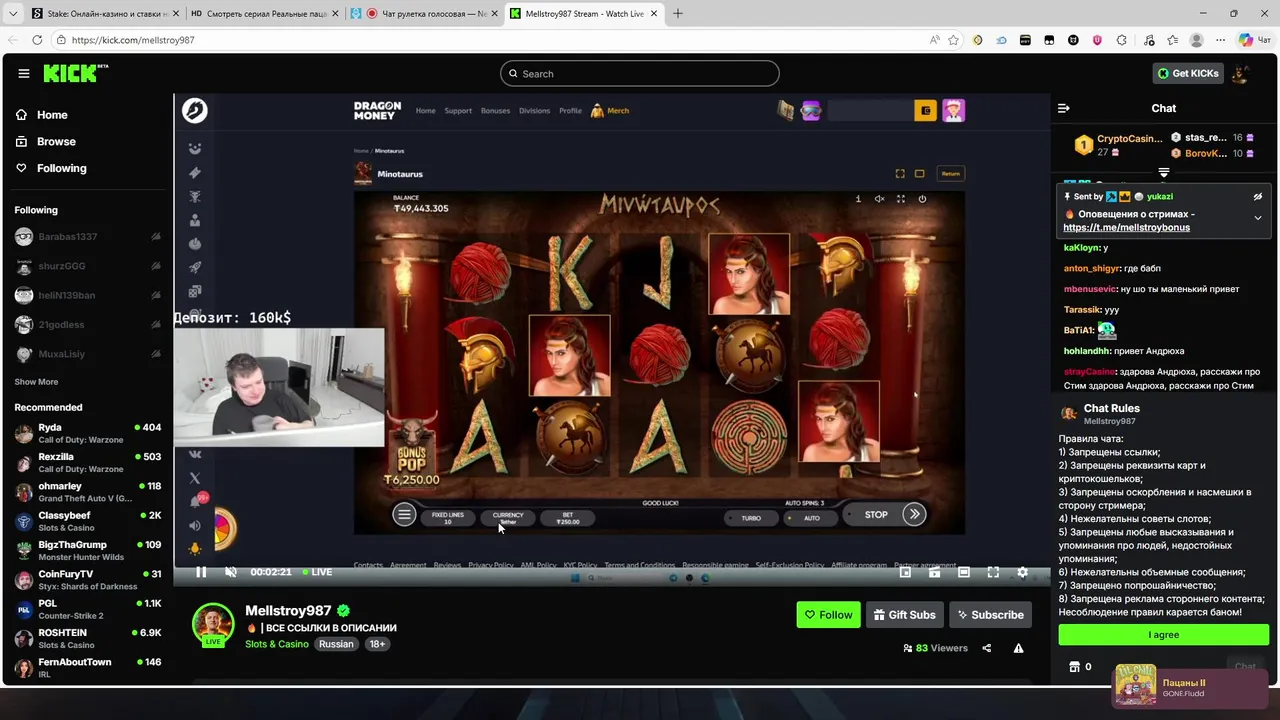Click the KICK logo

tap(75, 73)
